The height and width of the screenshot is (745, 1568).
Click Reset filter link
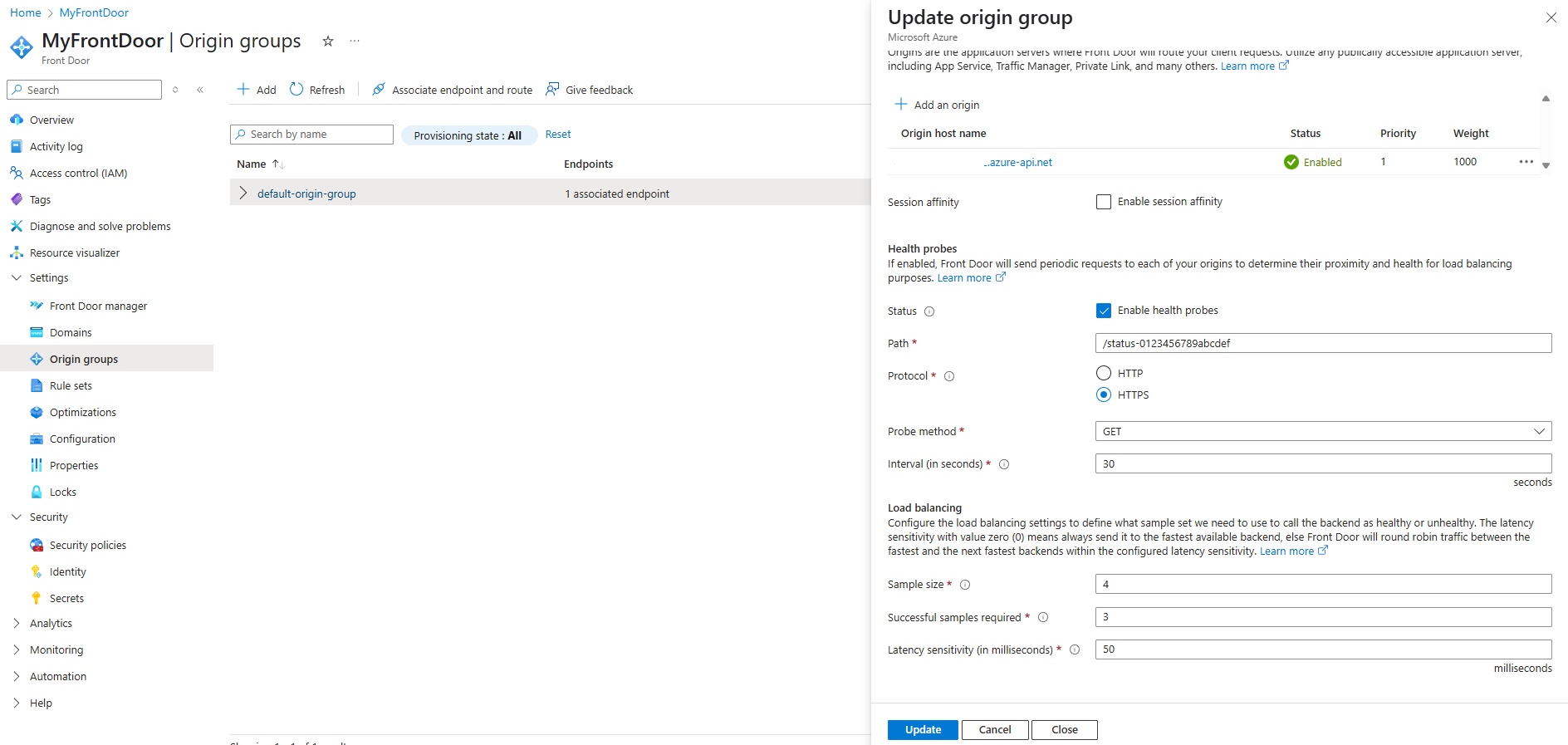[558, 134]
